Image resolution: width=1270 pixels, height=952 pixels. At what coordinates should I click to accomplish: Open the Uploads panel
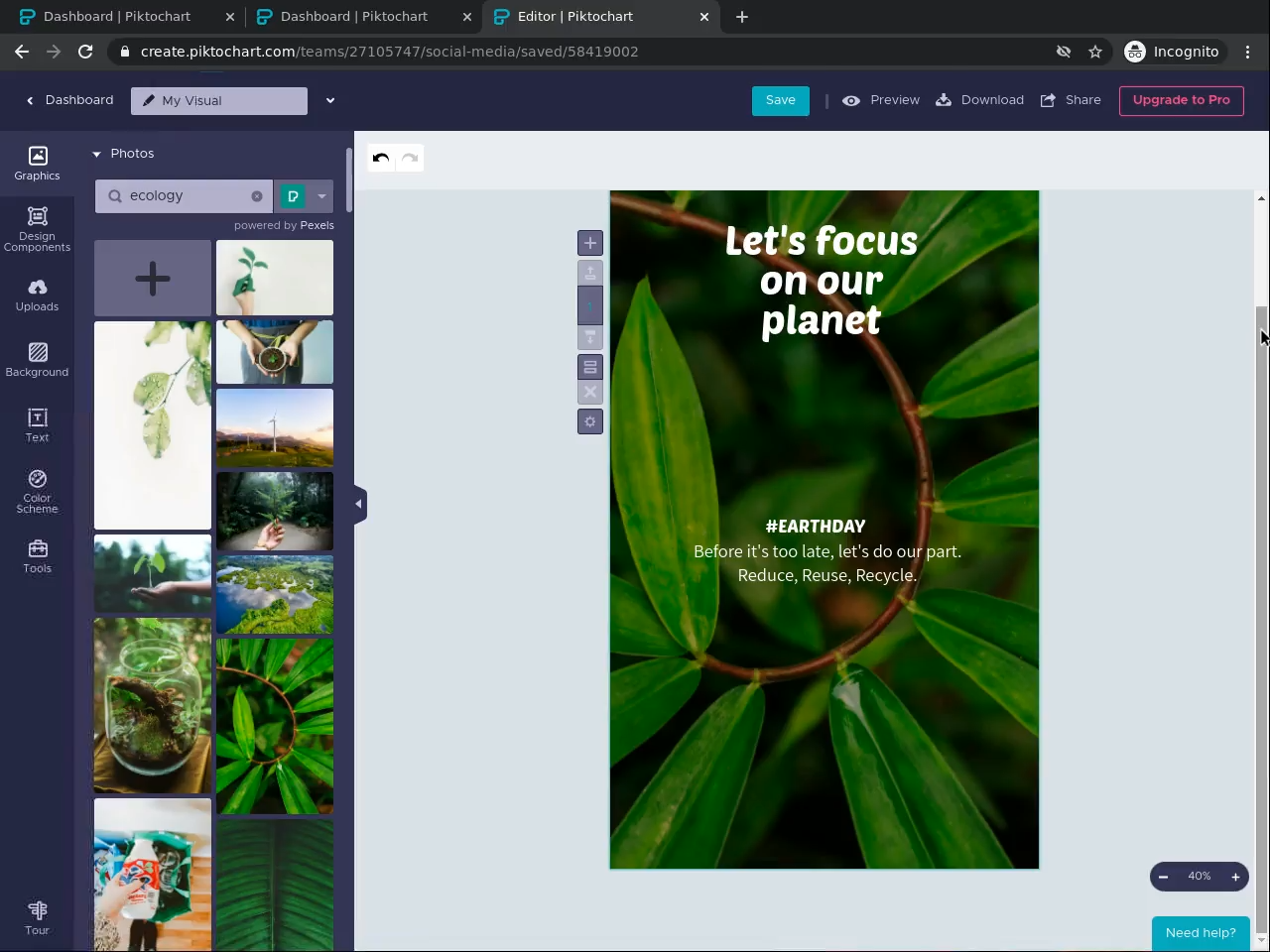pyautogui.click(x=37, y=295)
